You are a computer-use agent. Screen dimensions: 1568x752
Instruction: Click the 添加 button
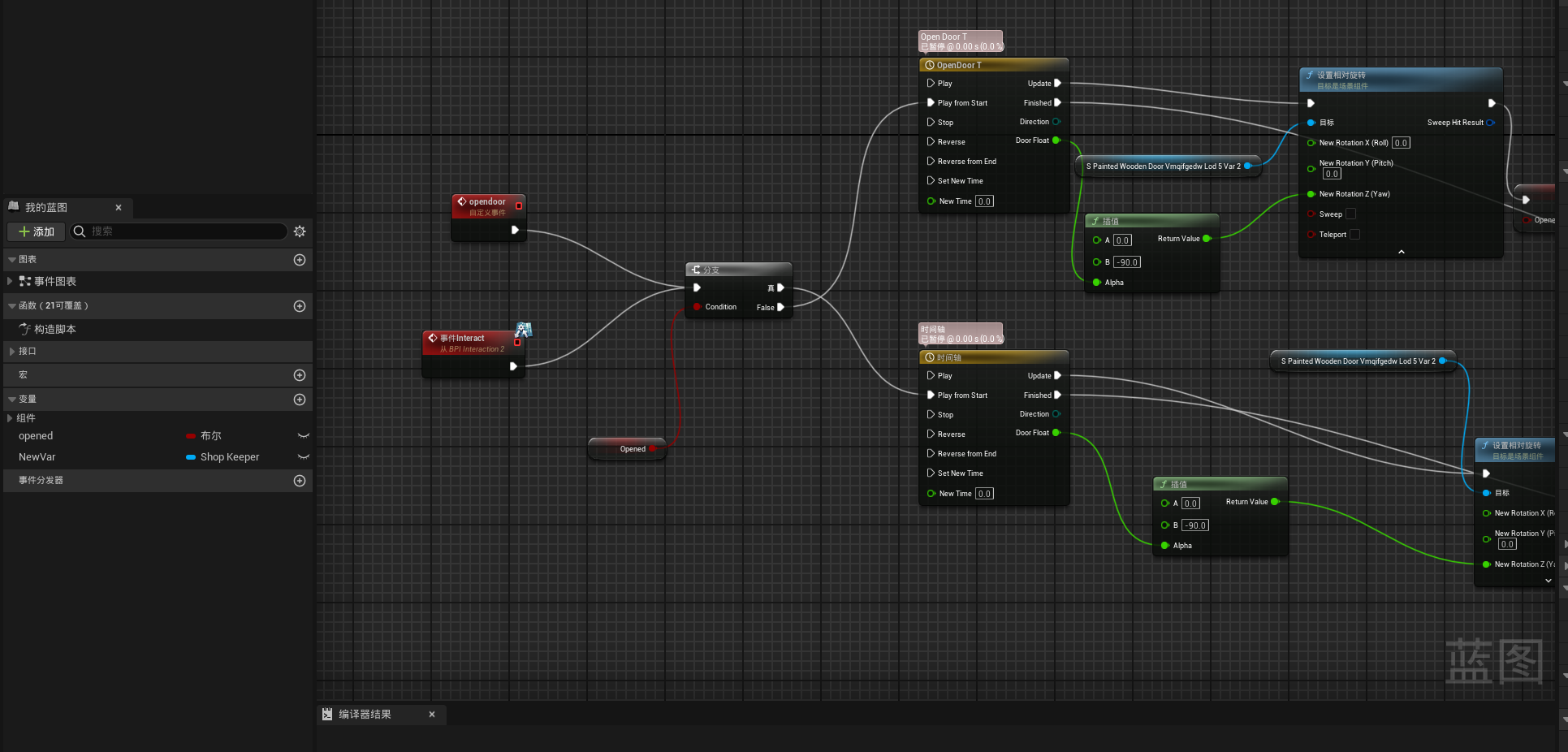tap(37, 231)
